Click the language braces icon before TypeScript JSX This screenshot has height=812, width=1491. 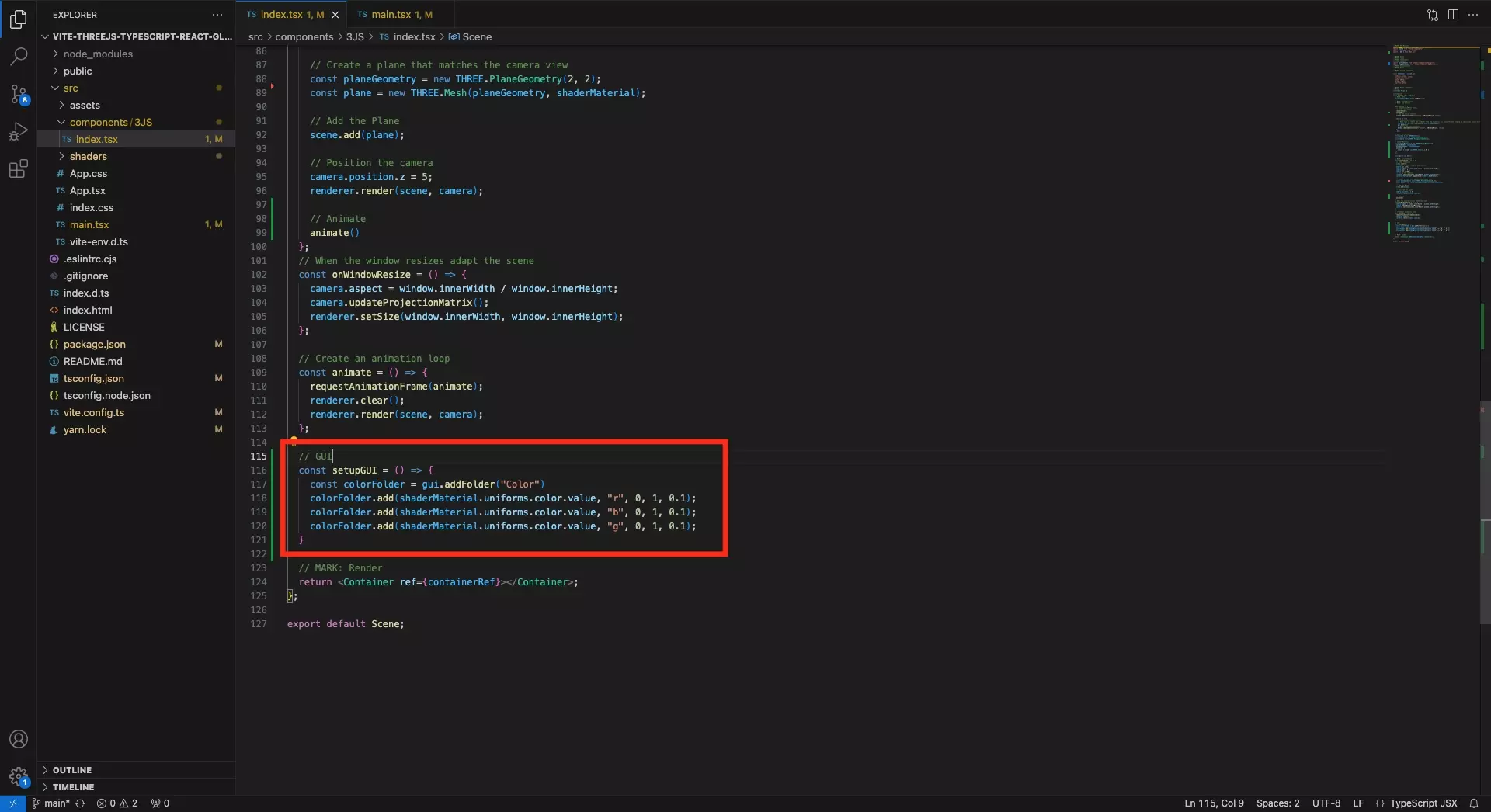1380,803
